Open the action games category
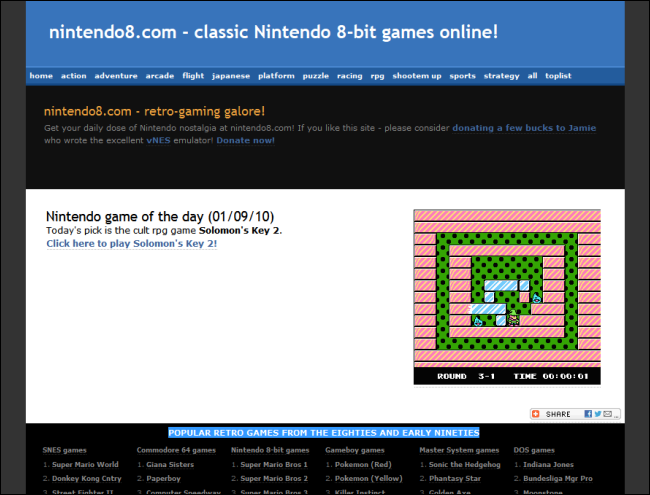Screen dimensions: 650x495 tap(74, 76)
